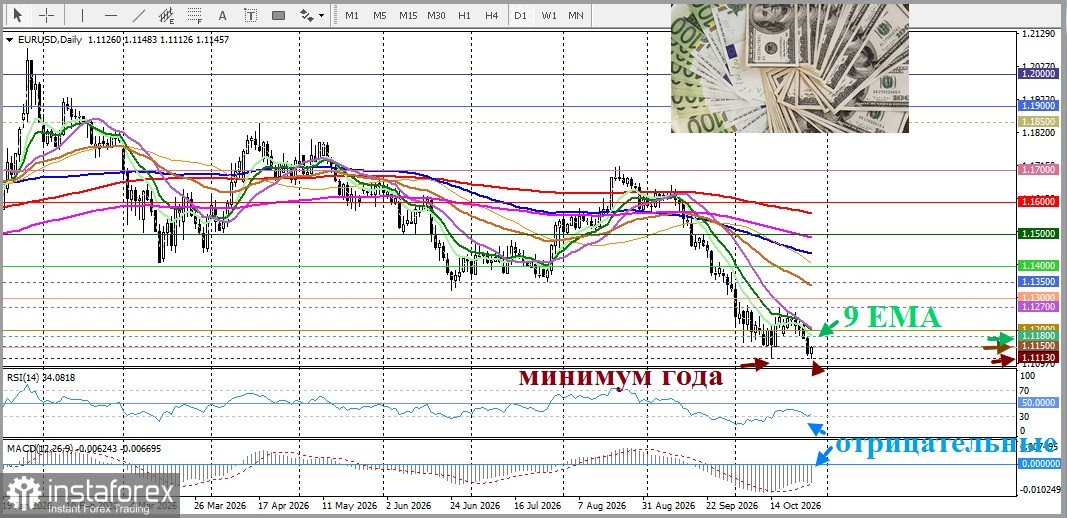Click the EURUSD,Daily chart title text

(x=50, y=40)
